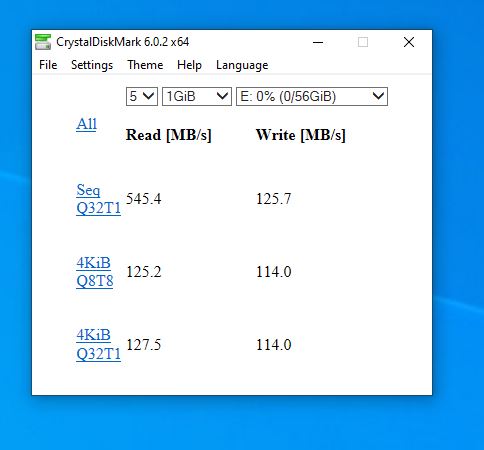Open the Language menu
The height and width of the screenshot is (450, 484).
point(242,65)
